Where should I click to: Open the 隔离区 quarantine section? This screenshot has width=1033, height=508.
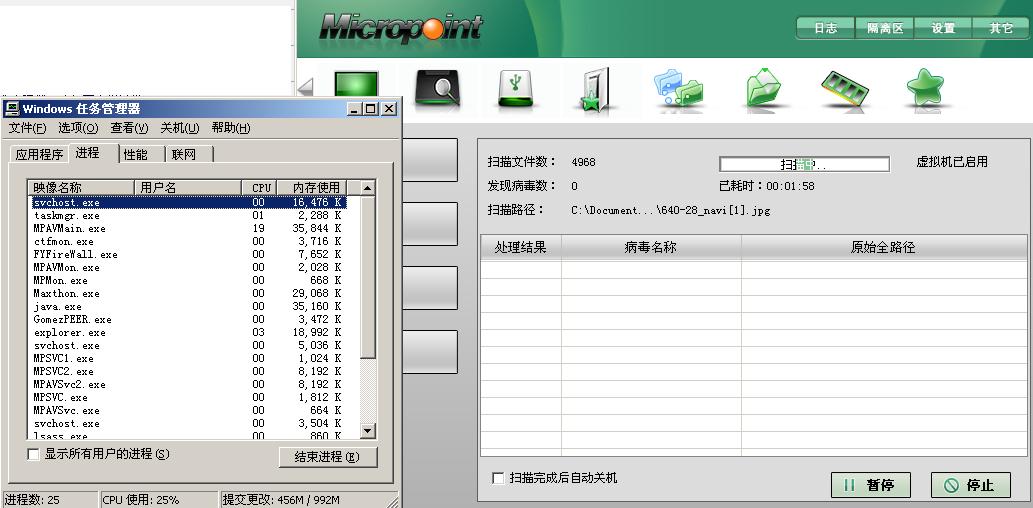point(884,28)
